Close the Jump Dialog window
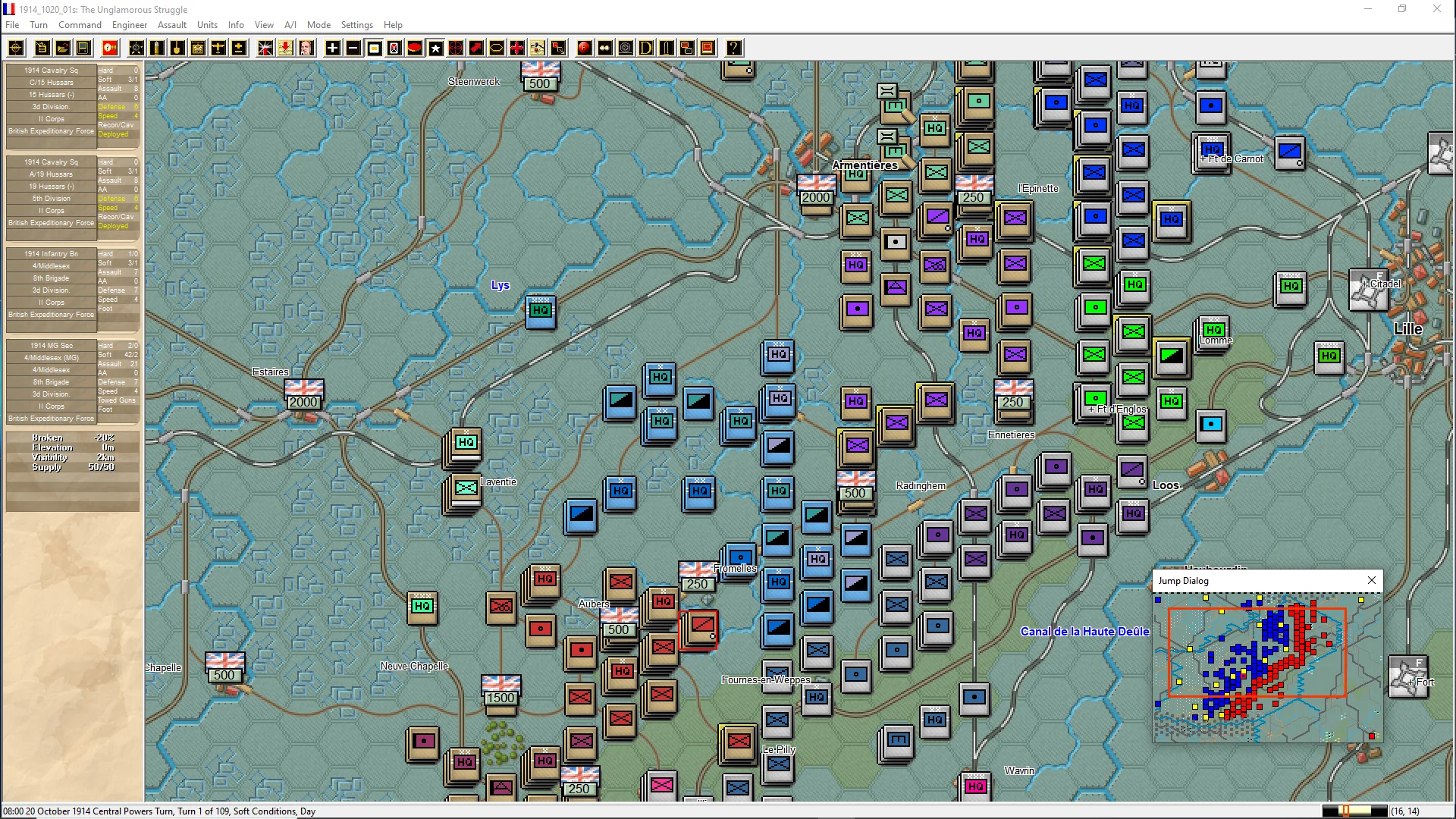Screen dimensions: 1456x819 pyautogui.click(x=1371, y=581)
